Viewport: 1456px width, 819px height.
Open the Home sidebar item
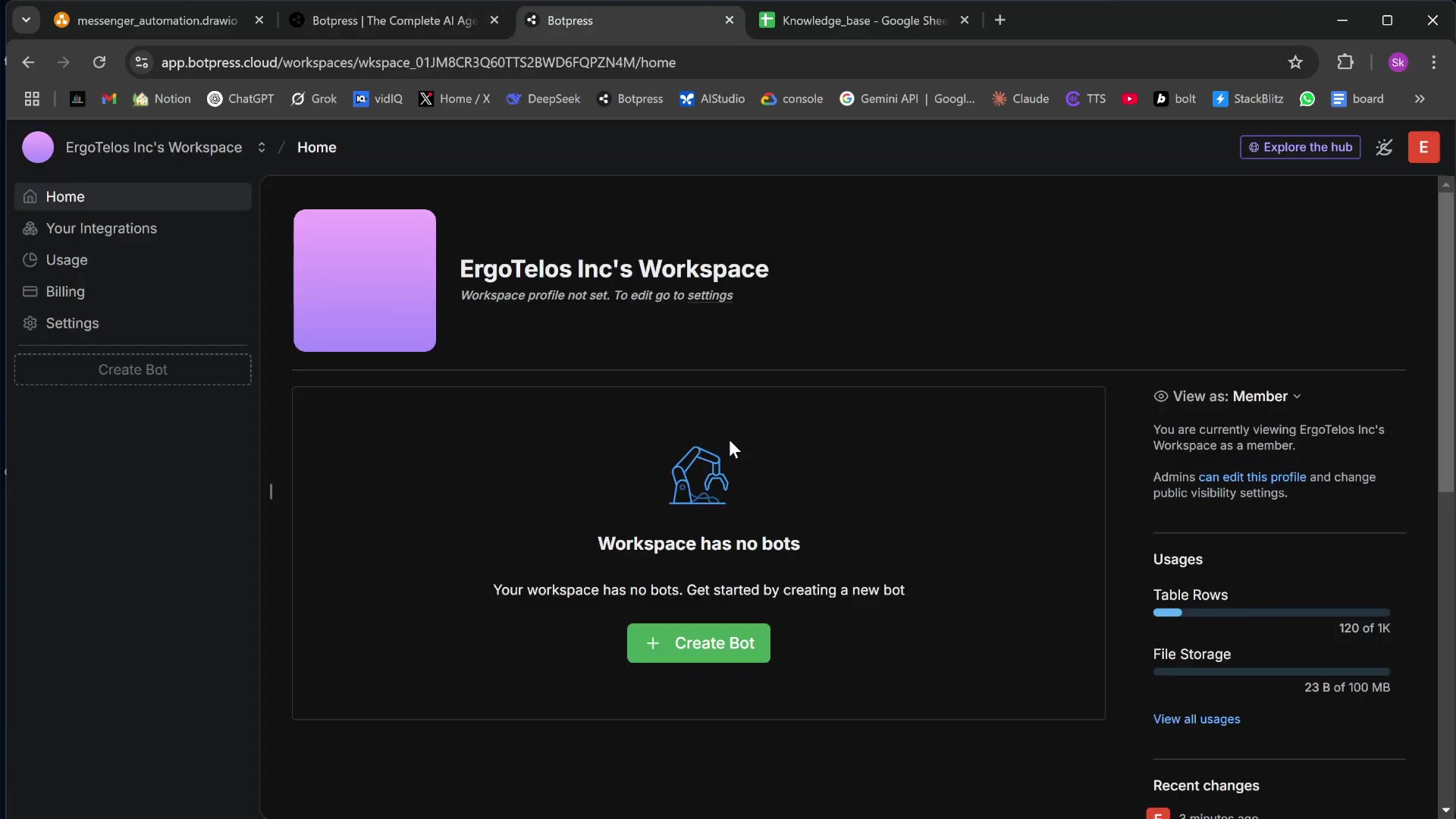coord(133,196)
